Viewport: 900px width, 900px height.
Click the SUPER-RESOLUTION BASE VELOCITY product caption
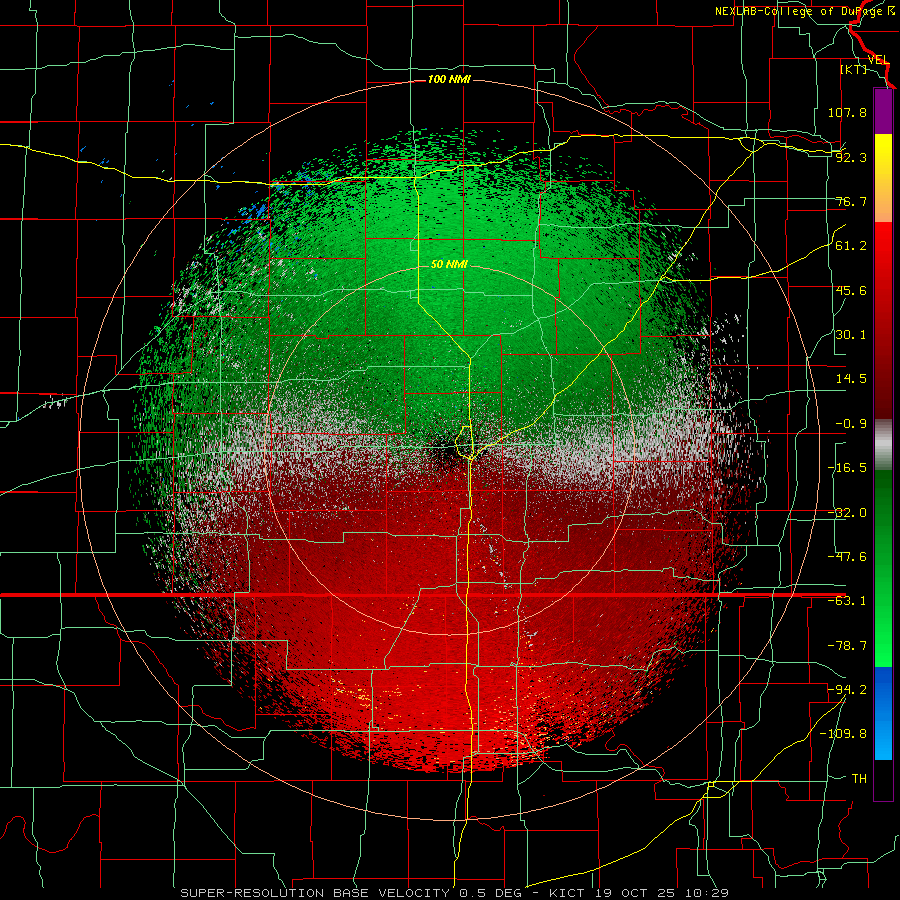point(317,893)
